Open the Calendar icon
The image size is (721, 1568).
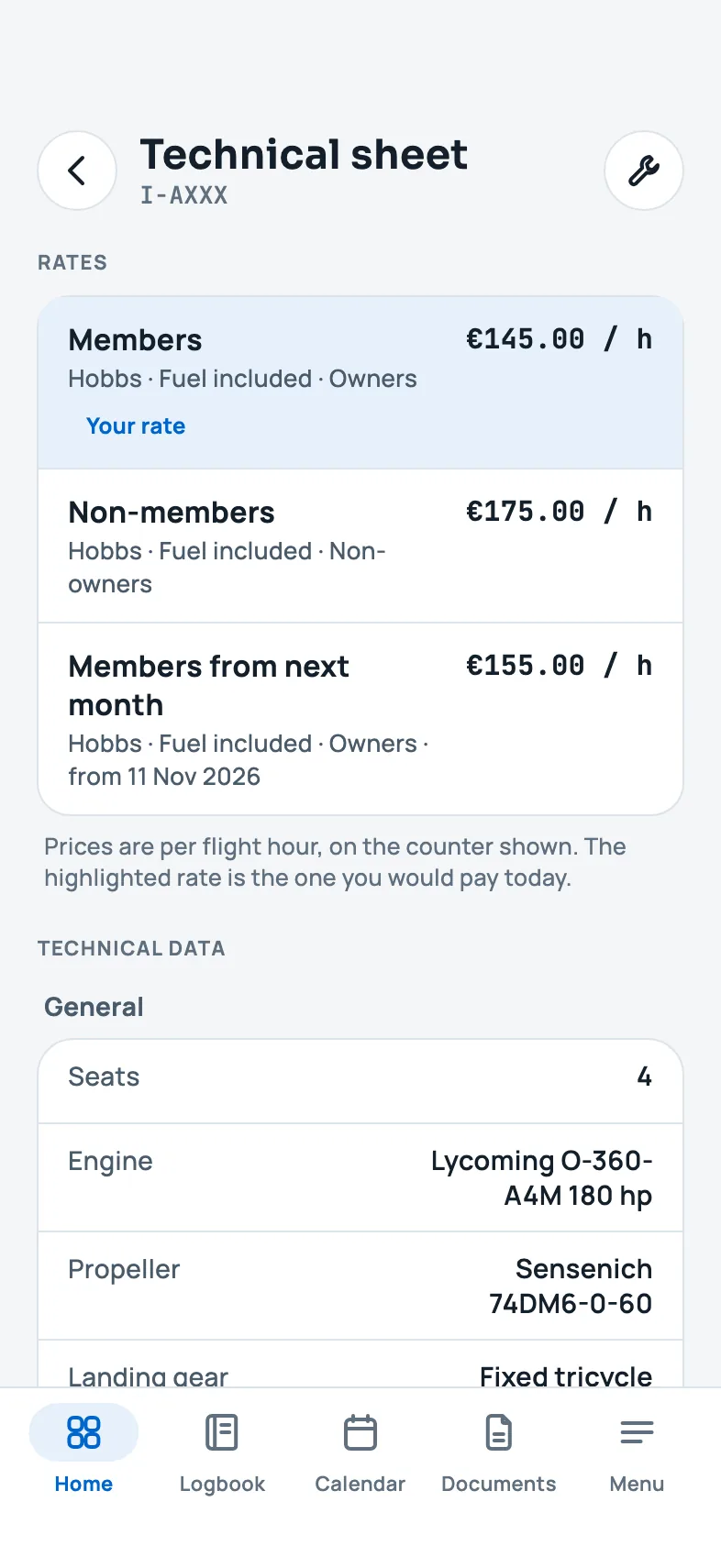click(360, 1432)
